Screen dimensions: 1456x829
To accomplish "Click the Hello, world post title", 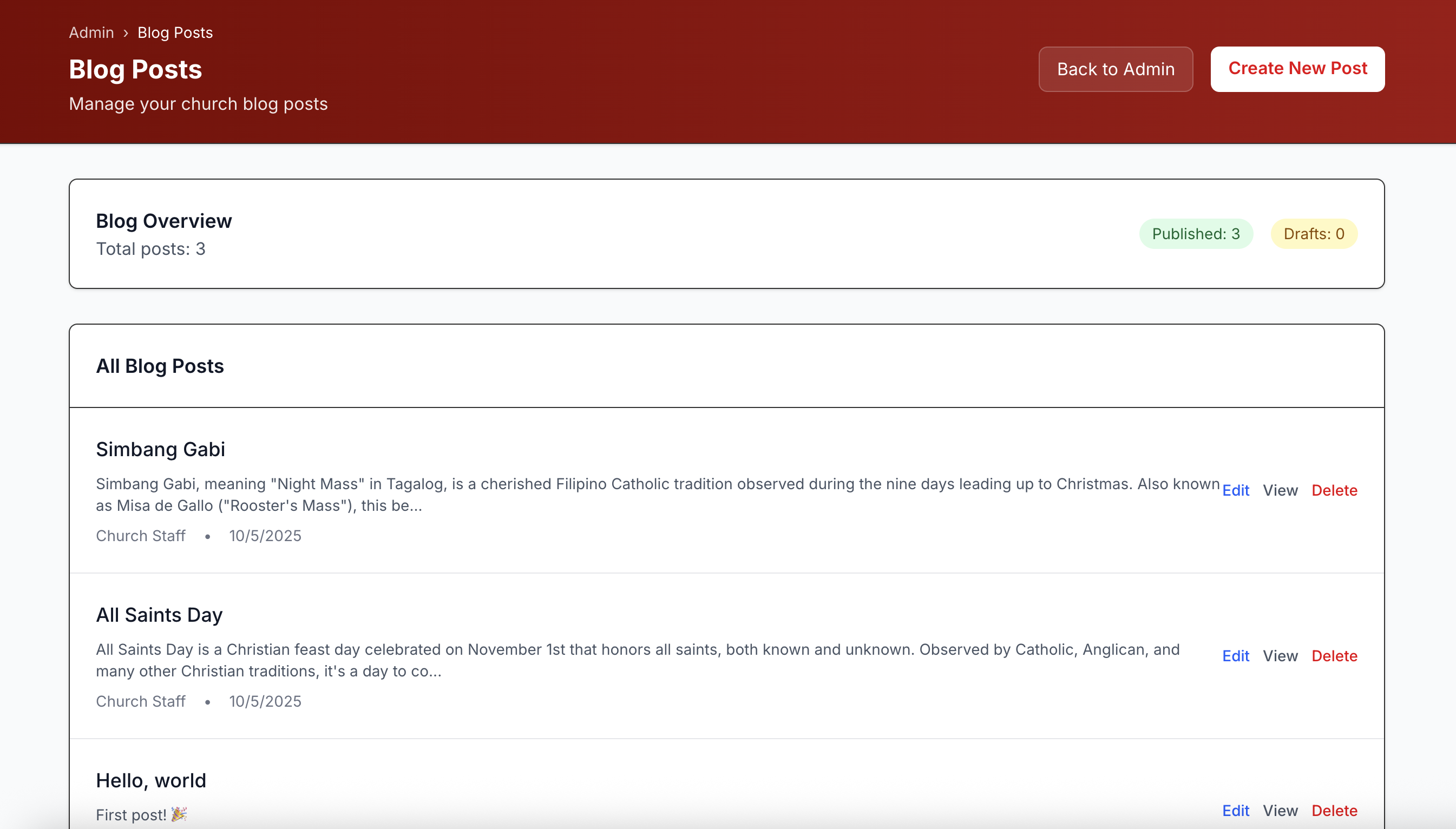I will [151, 780].
